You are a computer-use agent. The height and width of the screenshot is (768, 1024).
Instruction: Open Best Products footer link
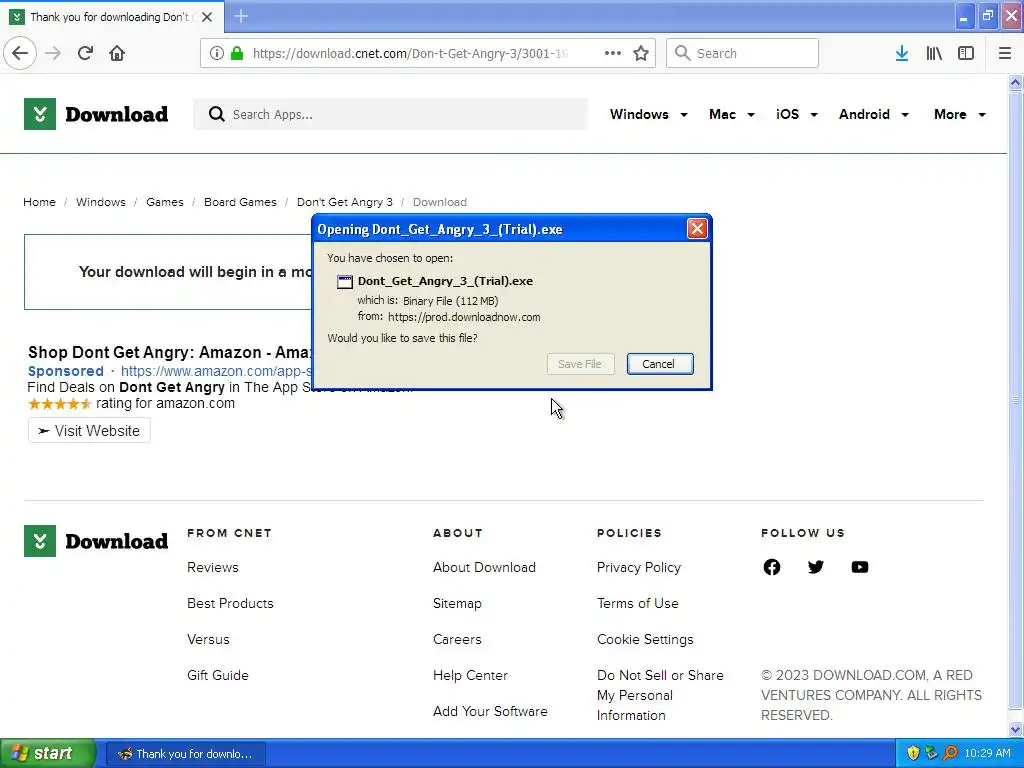[x=230, y=603]
